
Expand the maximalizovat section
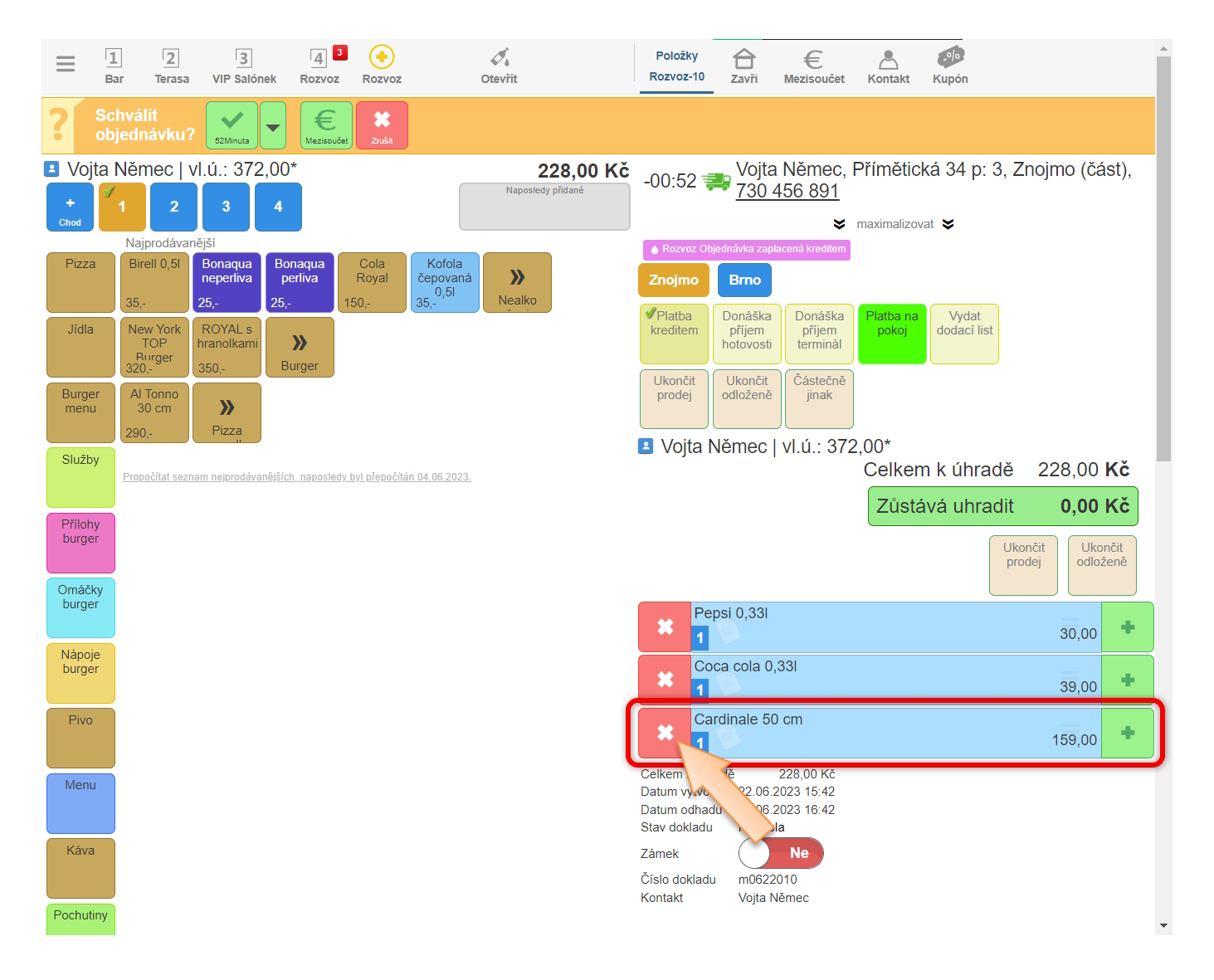pos(895,224)
